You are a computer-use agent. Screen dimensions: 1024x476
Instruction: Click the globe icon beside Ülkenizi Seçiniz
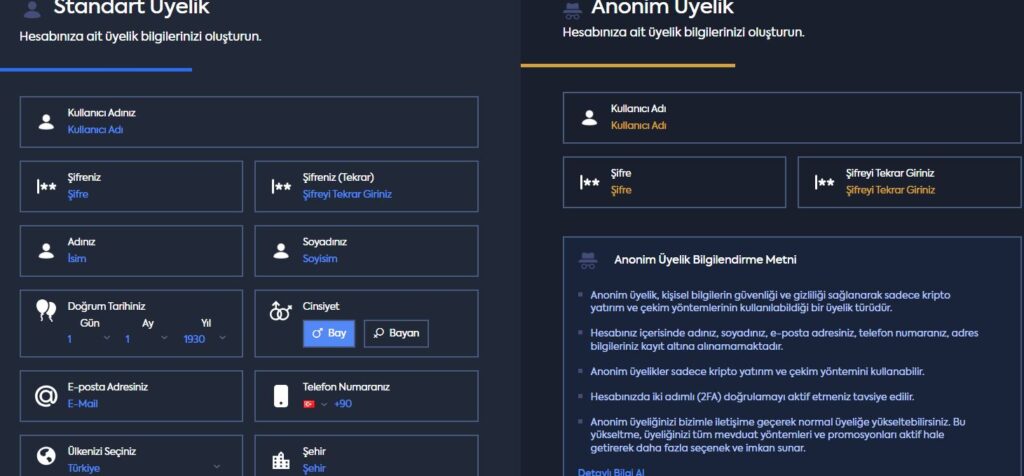[x=45, y=458]
